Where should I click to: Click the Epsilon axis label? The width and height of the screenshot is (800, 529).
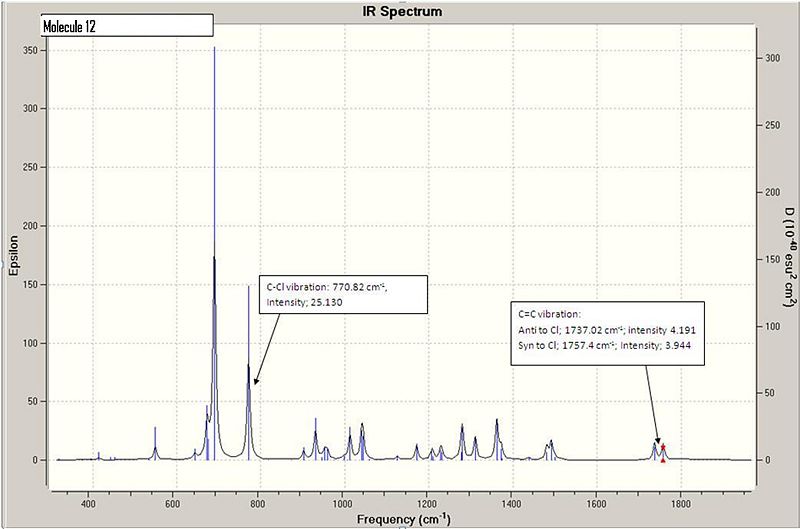point(13,255)
